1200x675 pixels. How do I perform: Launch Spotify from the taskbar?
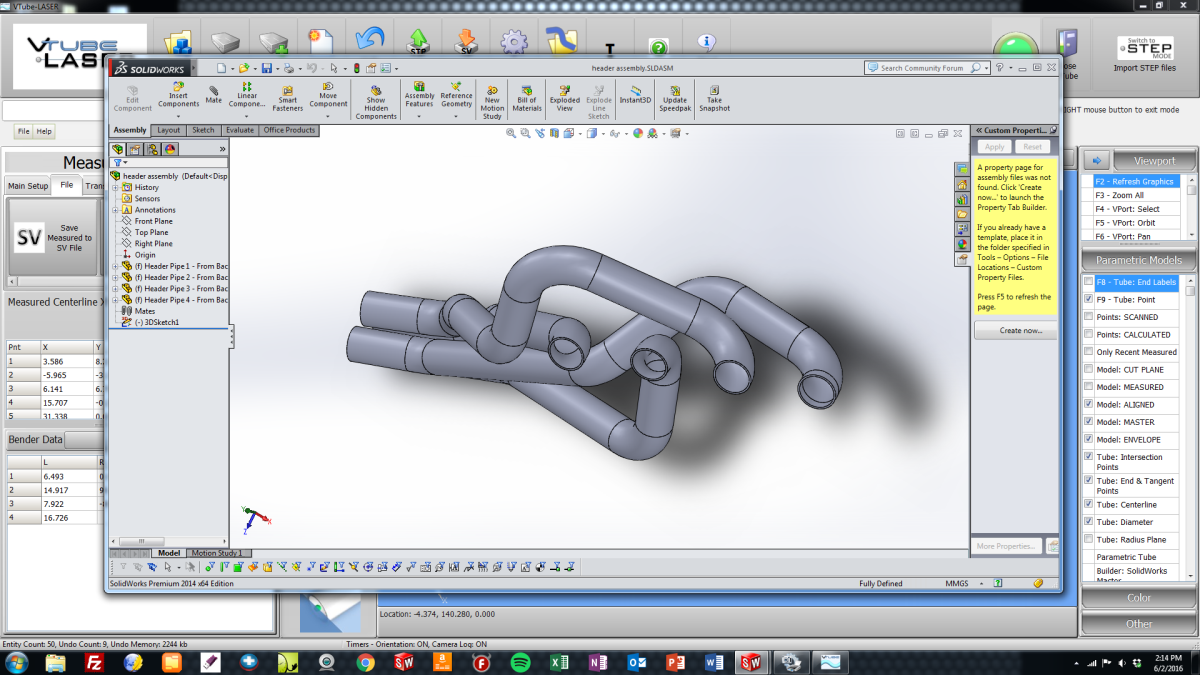coord(520,662)
